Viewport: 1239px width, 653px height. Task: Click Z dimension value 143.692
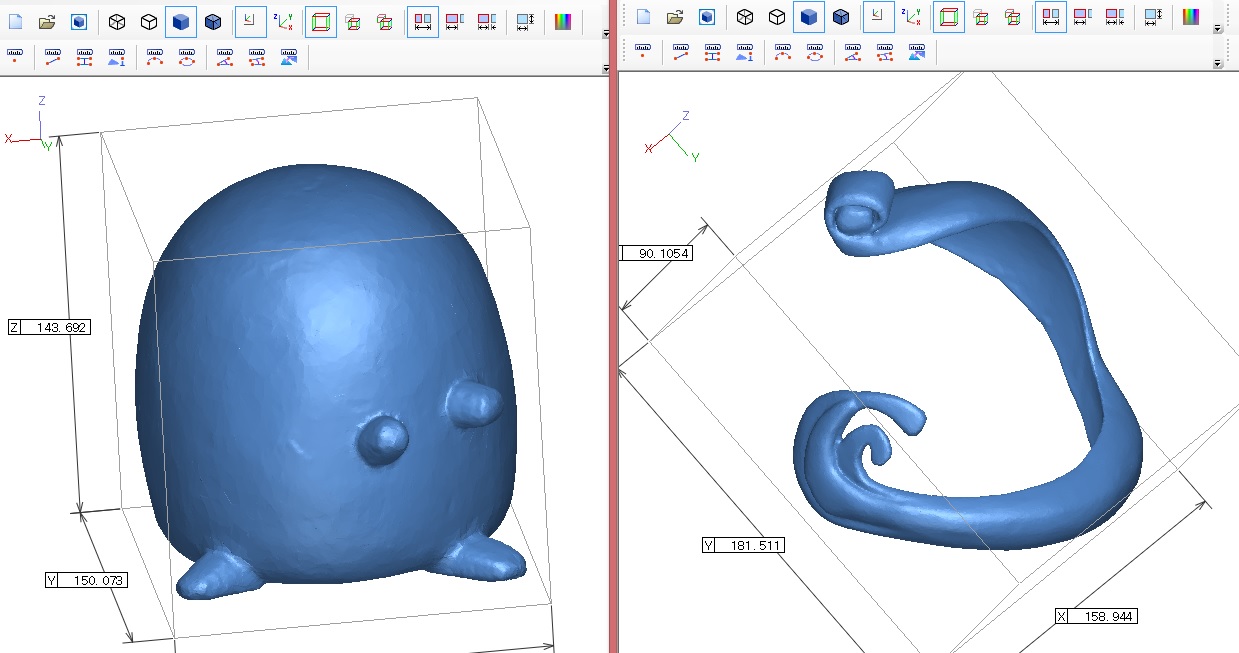[x=62, y=328]
